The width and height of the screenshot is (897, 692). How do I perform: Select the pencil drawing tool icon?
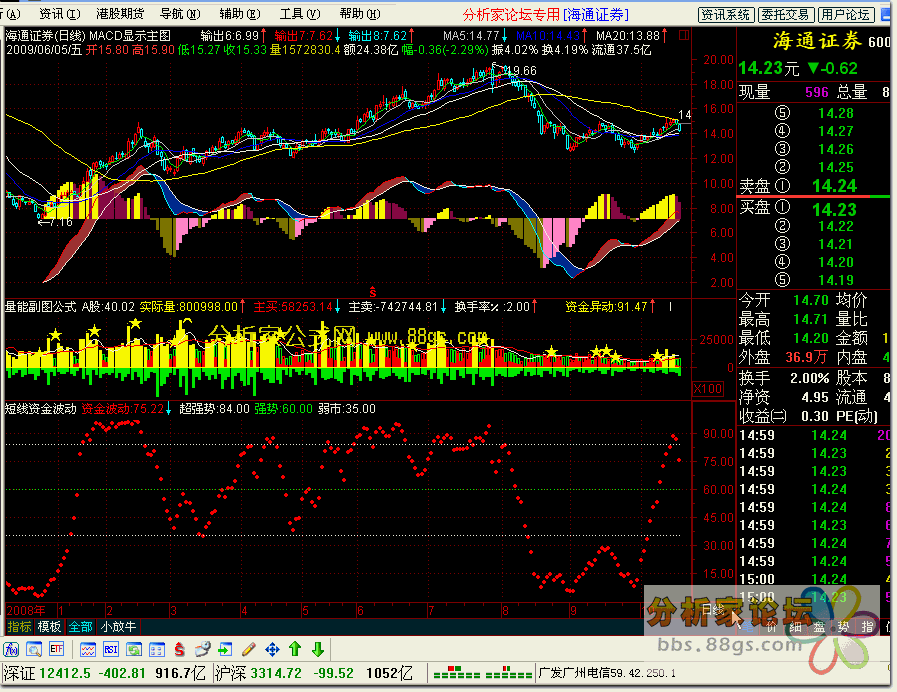point(248,650)
